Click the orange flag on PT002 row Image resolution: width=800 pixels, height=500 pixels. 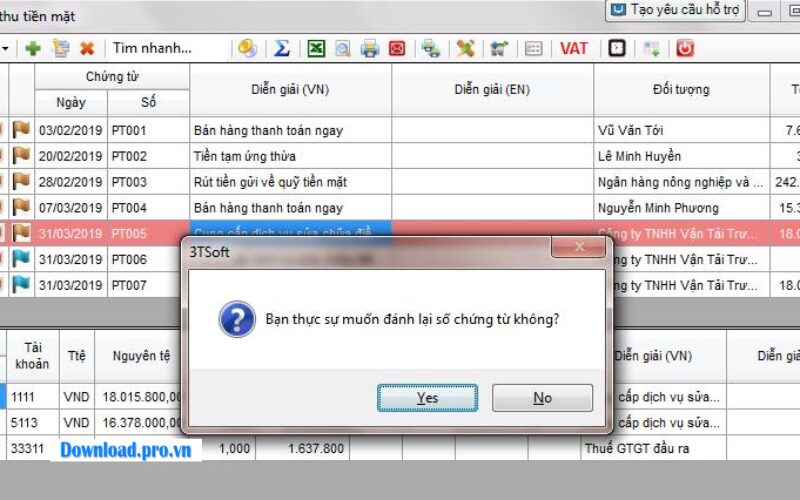click(21, 155)
